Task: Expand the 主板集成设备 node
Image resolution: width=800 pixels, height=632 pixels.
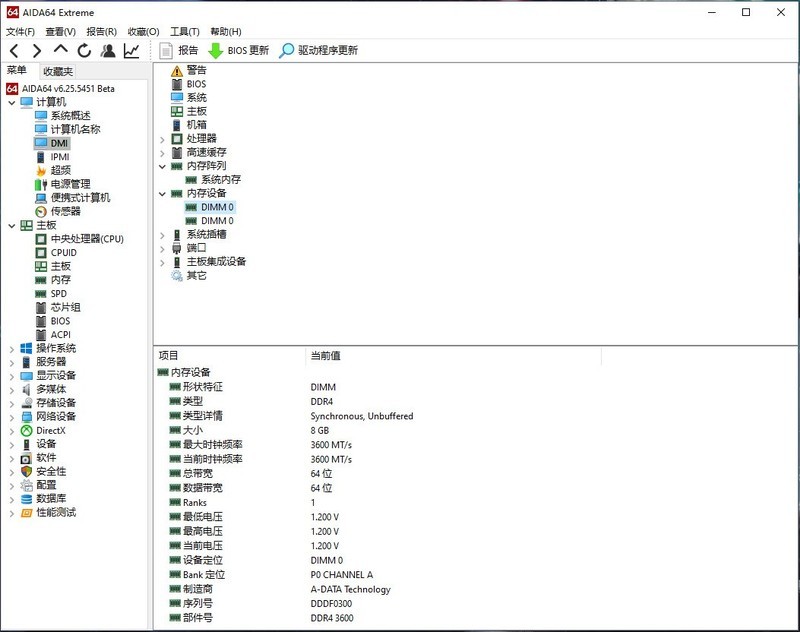Action: point(162,263)
